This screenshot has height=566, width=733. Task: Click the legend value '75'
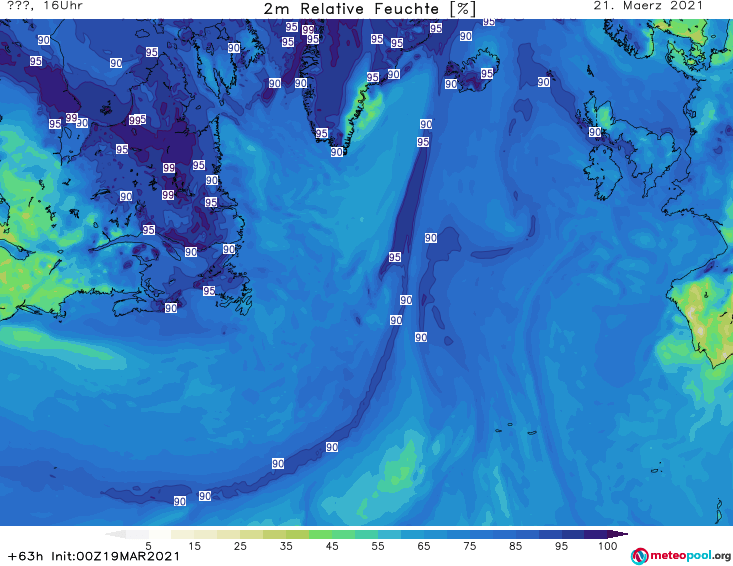point(470,546)
